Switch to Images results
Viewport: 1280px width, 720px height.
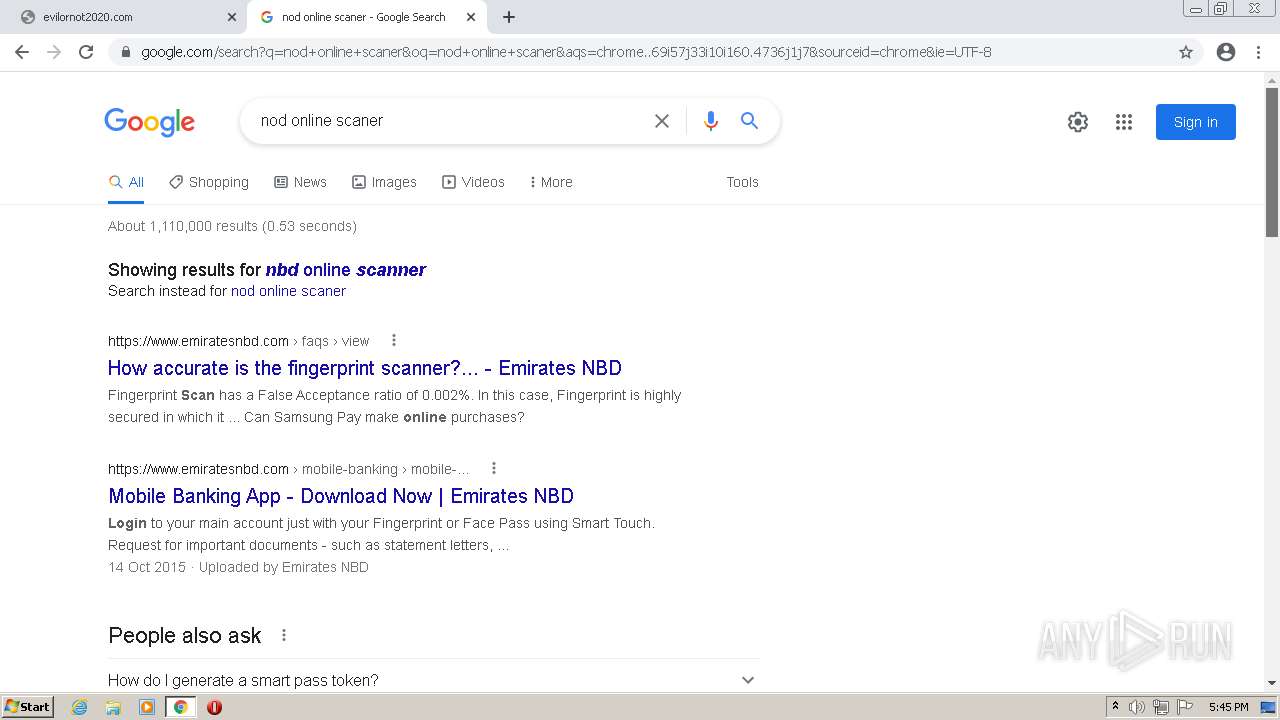pyautogui.click(x=384, y=182)
